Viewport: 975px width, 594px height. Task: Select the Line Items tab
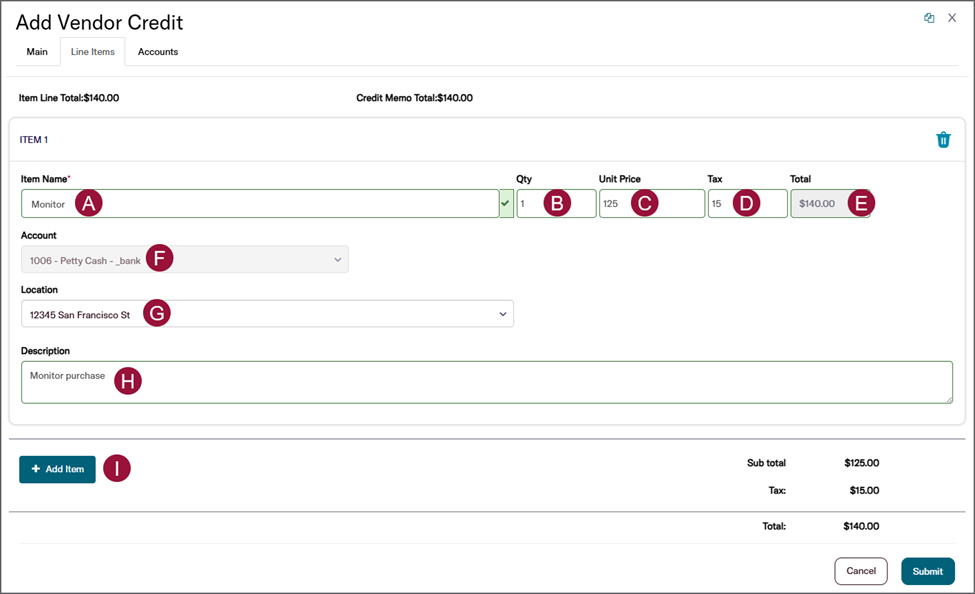[92, 52]
